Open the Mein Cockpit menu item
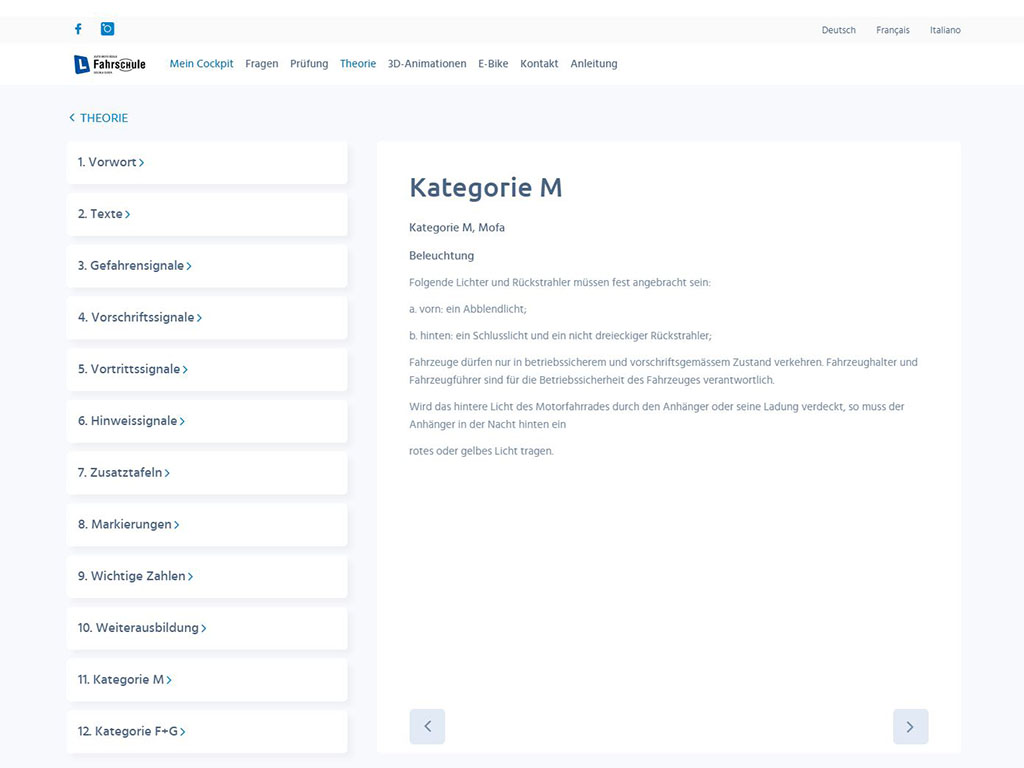Viewport: 1024px width, 768px height. [x=201, y=64]
